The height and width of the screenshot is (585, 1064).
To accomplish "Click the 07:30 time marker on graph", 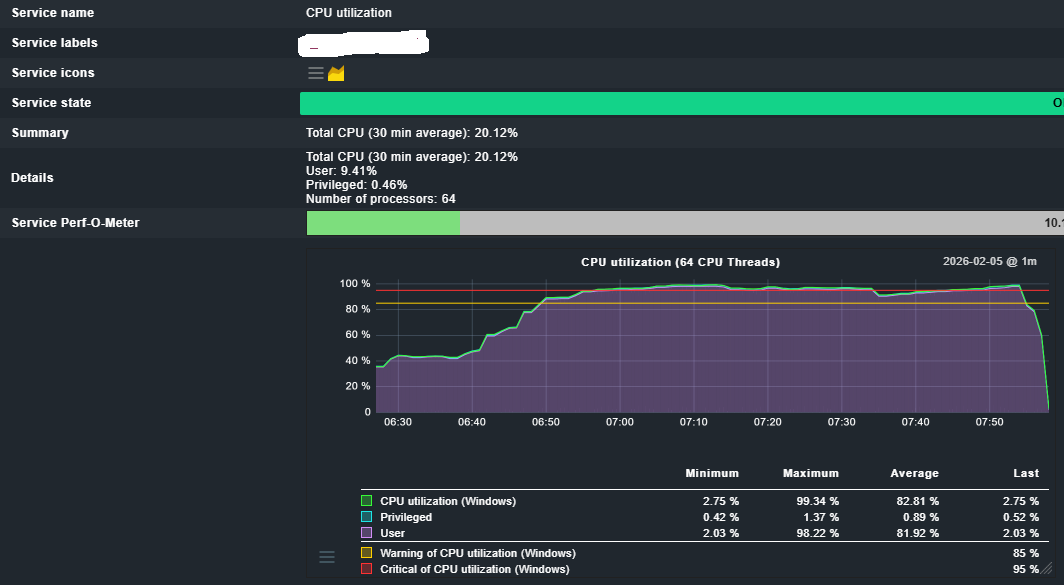I will 841,422.
